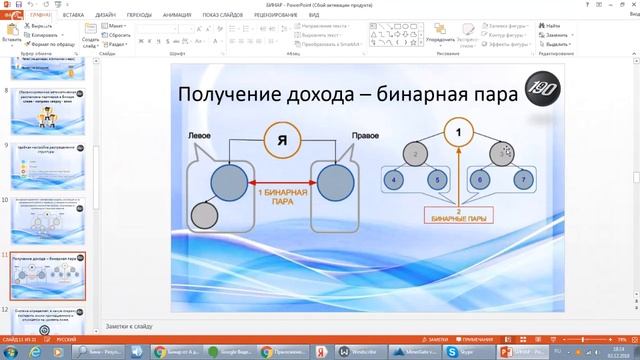The width and height of the screenshot is (640, 360).
Task: Toggle strikethrough abc formatting
Action: click(x=176, y=41)
